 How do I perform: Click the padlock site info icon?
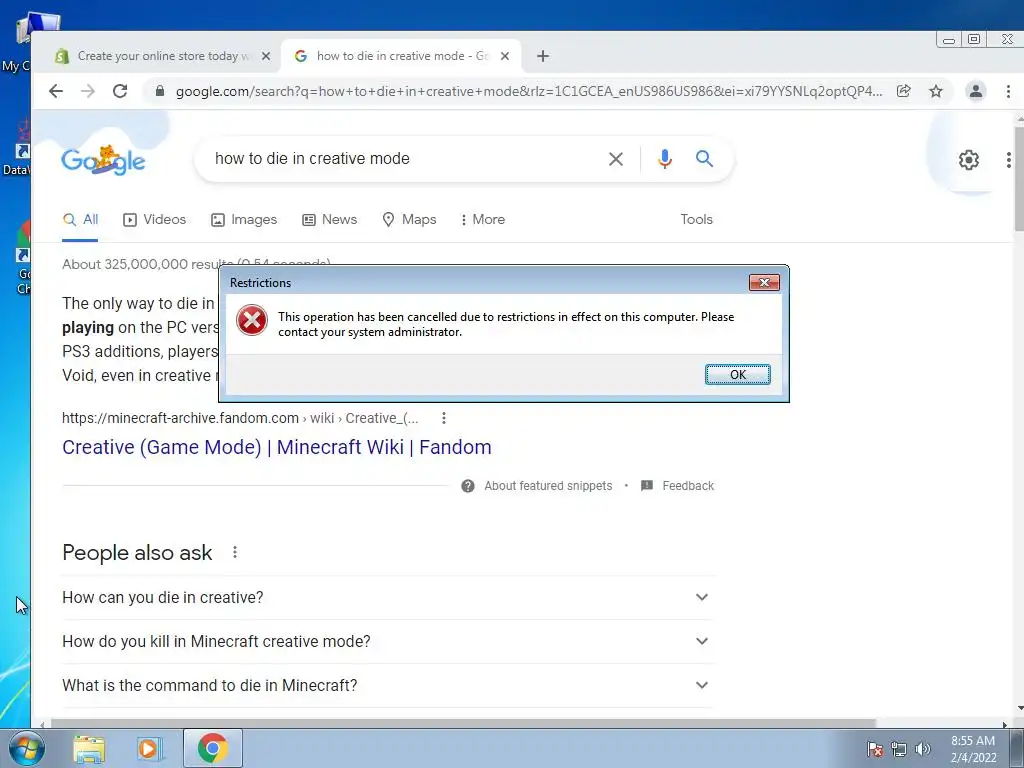click(x=160, y=91)
